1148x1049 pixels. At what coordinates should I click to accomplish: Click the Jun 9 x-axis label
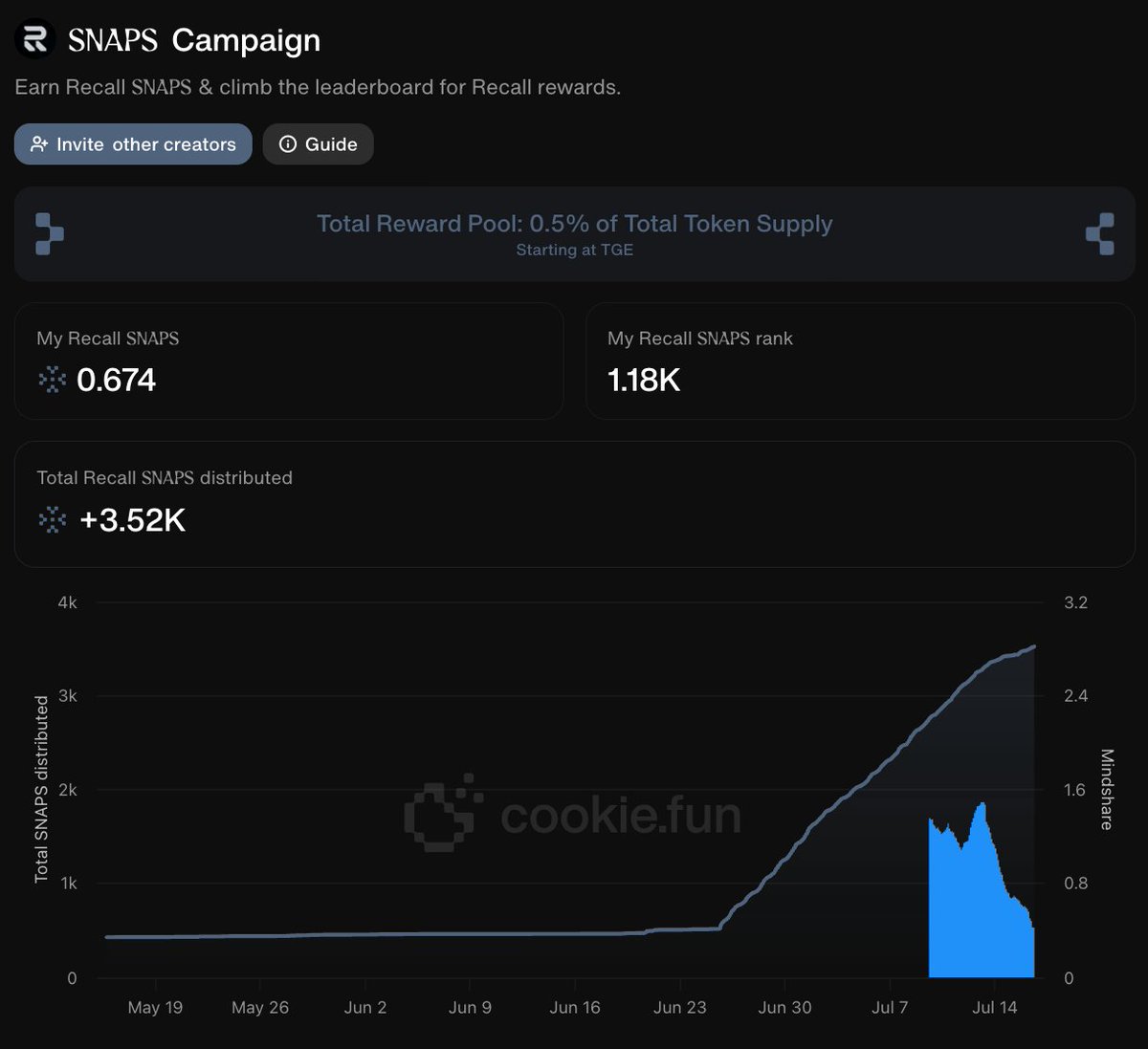[x=470, y=1008]
